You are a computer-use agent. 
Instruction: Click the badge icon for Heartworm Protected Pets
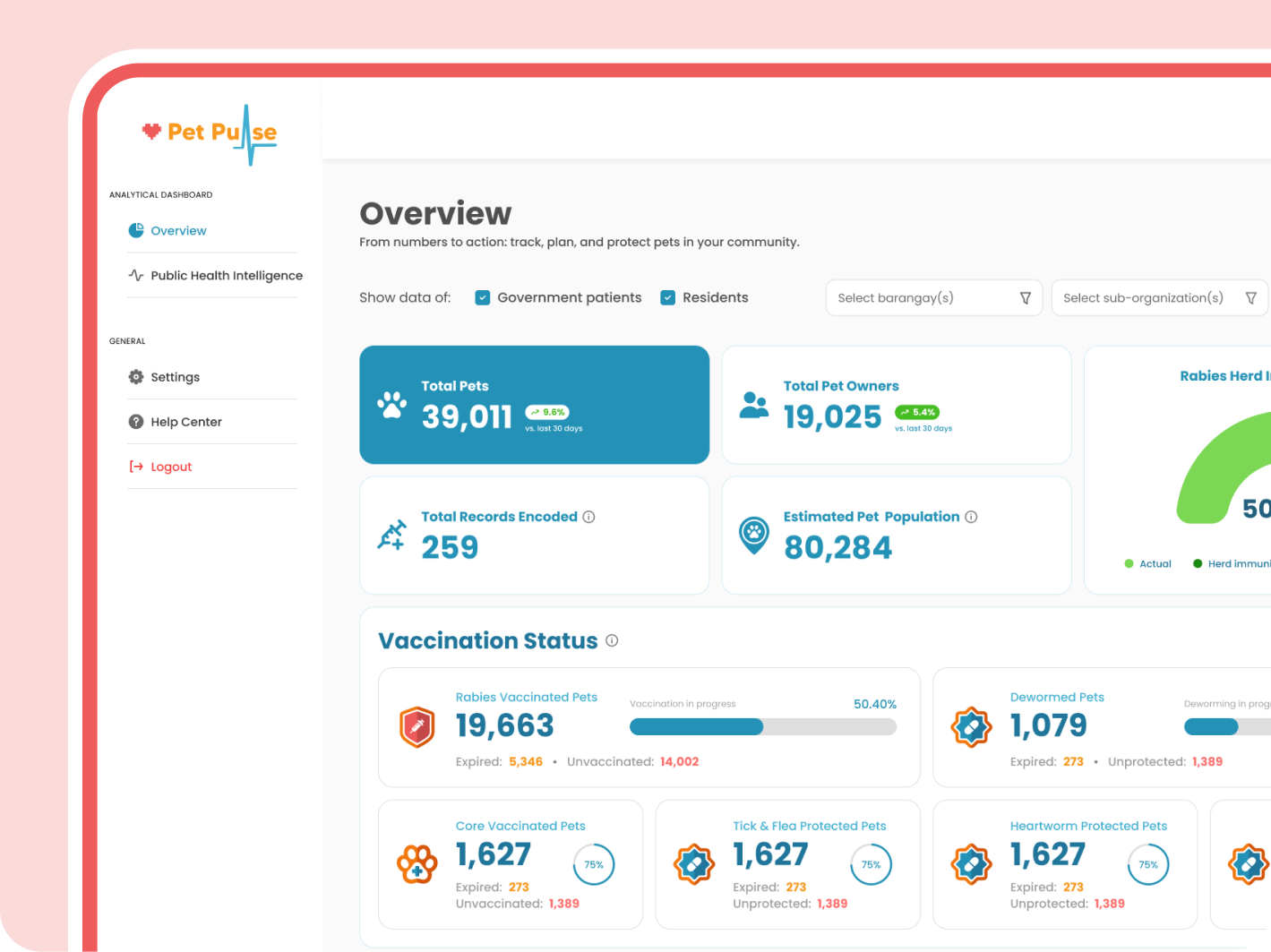click(972, 864)
